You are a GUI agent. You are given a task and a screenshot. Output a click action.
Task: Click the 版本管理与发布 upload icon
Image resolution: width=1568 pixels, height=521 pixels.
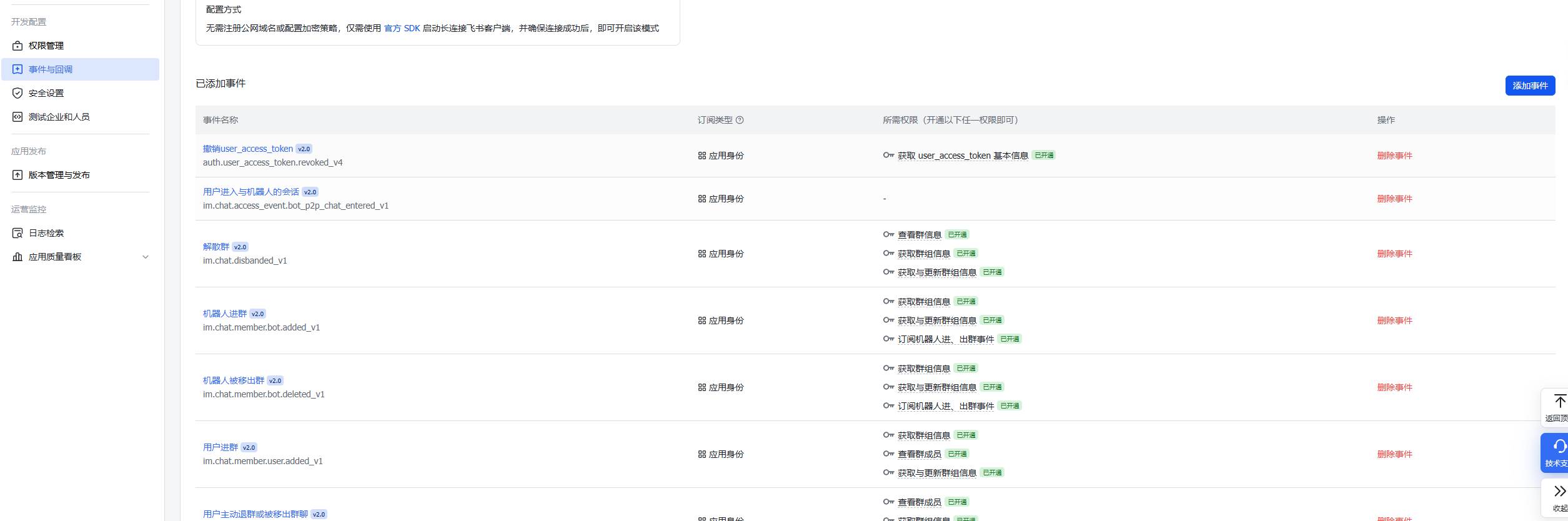point(17,175)
